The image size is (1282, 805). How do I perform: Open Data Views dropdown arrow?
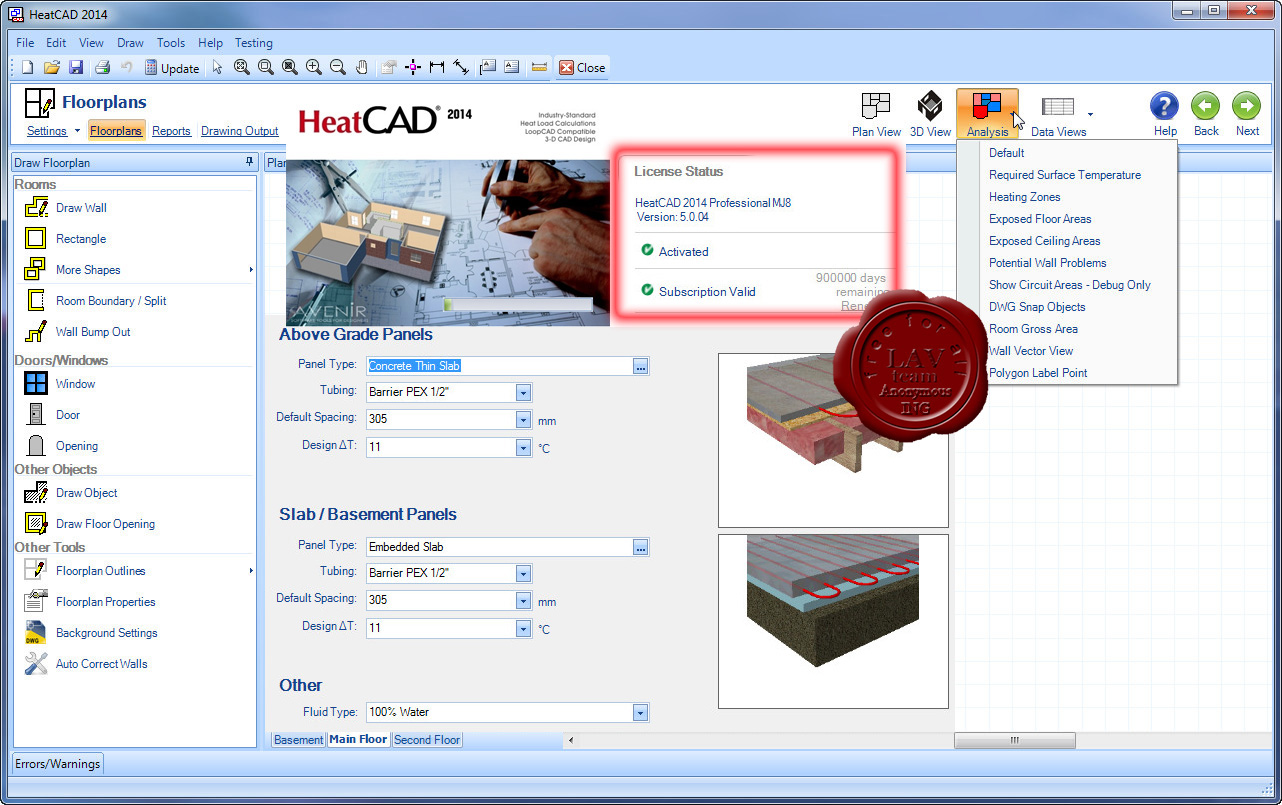point(1090,115)
